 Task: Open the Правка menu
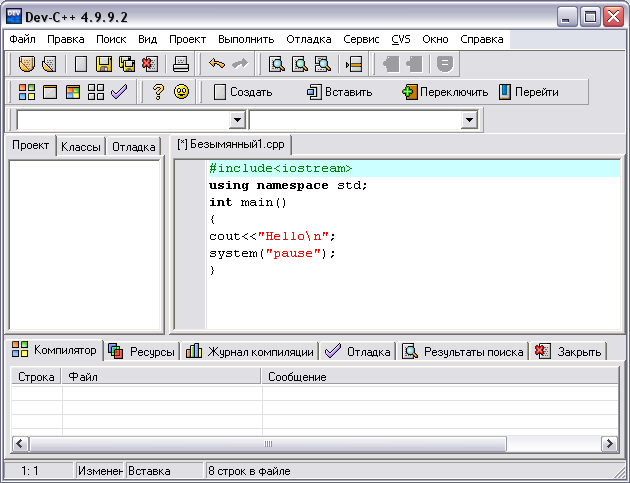[x=65, y=39]
